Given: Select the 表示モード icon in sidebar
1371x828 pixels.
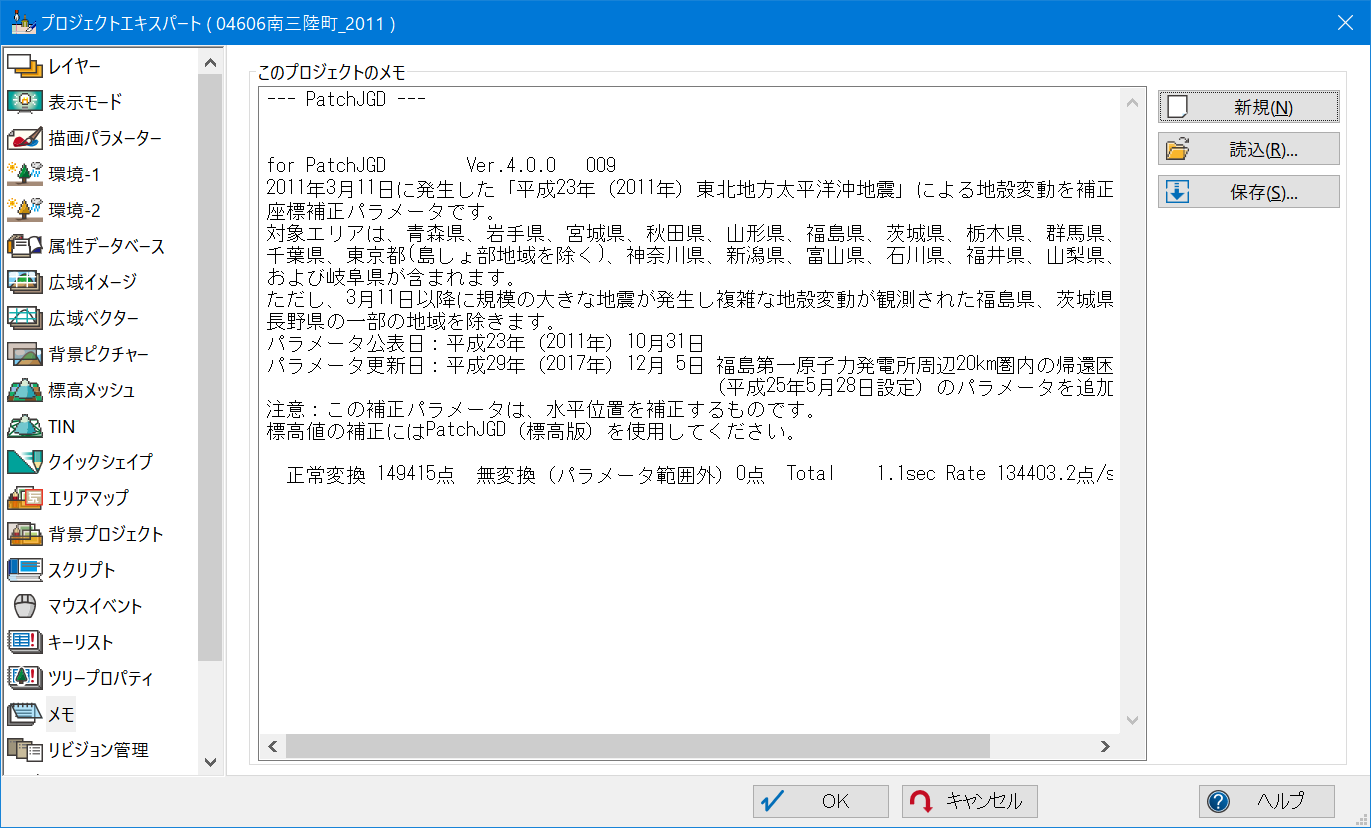Looking at the screenshot, I should tap(24, 102).
